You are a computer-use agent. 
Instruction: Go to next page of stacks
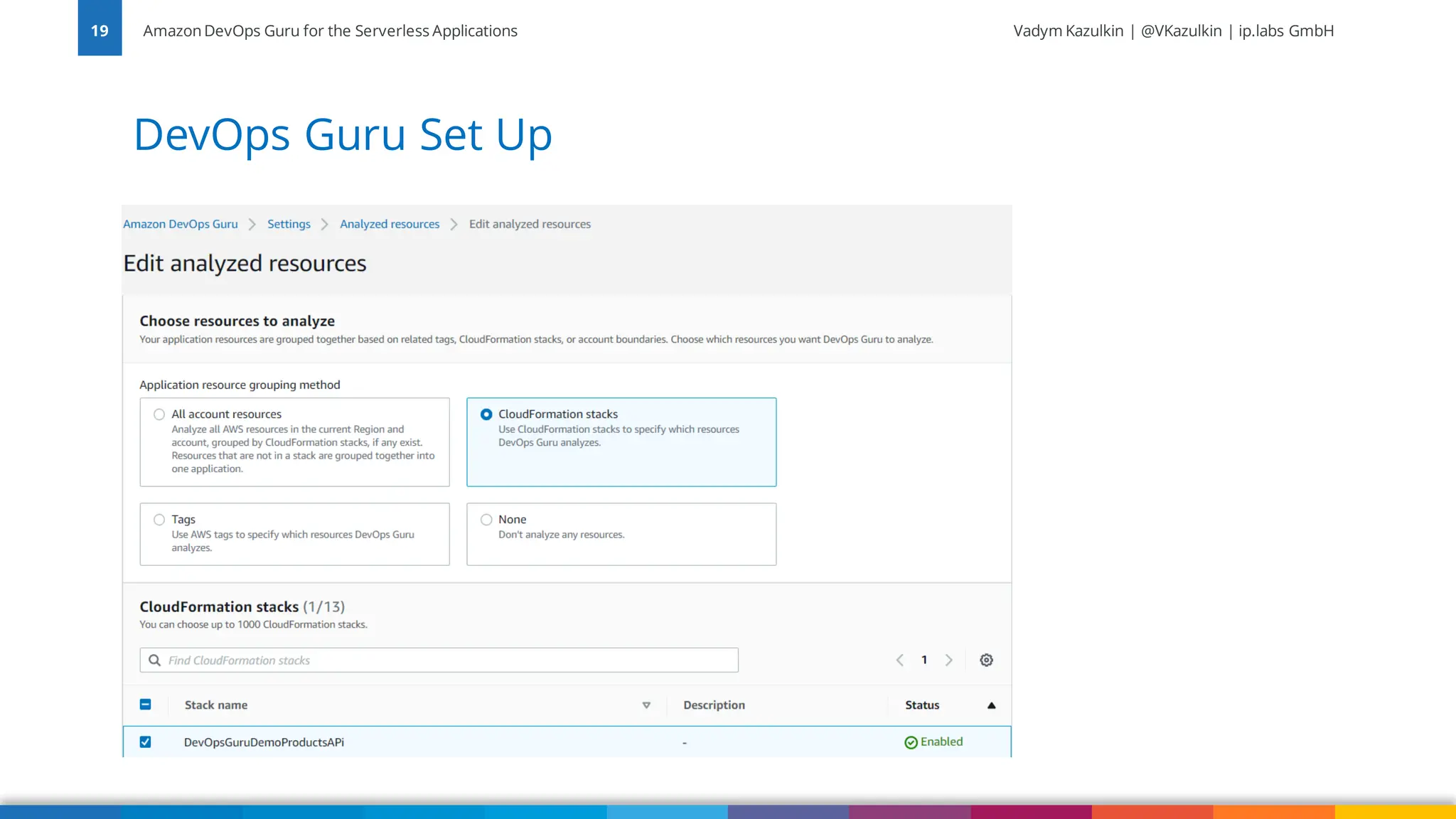948,660
